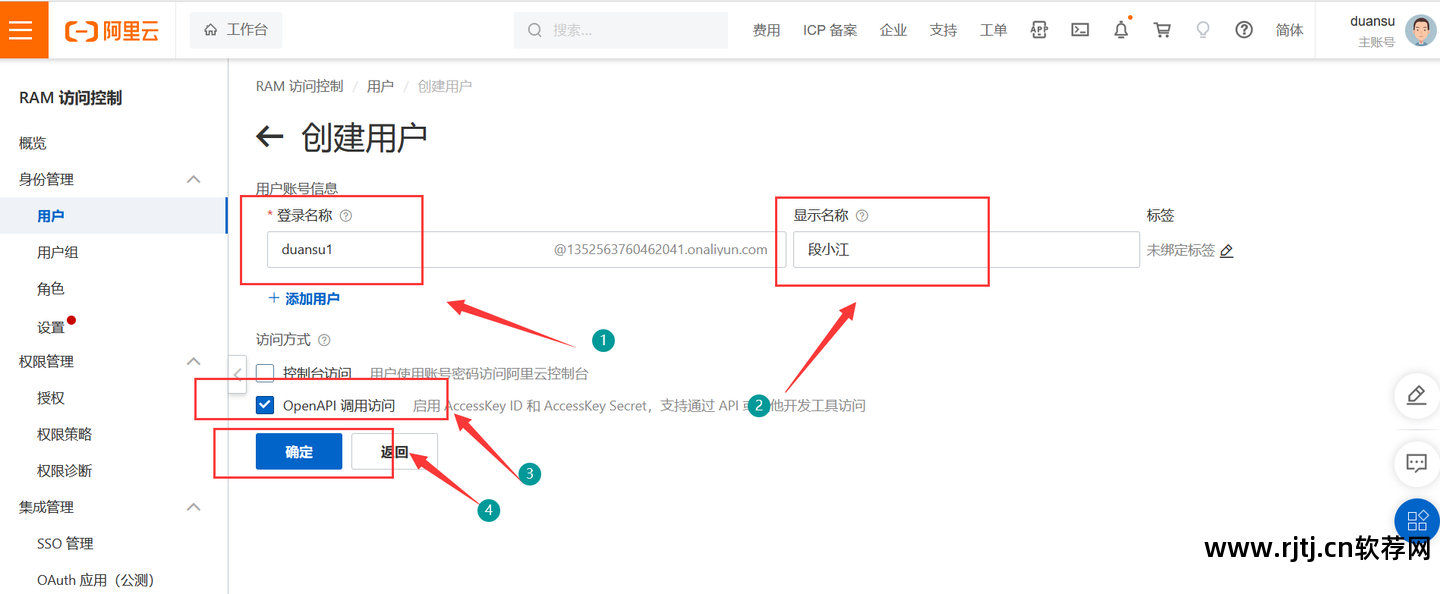Open the ICP 备案 menu
Image resolution: width=1440 pixels, height=594 pixels.
(830, 30)
